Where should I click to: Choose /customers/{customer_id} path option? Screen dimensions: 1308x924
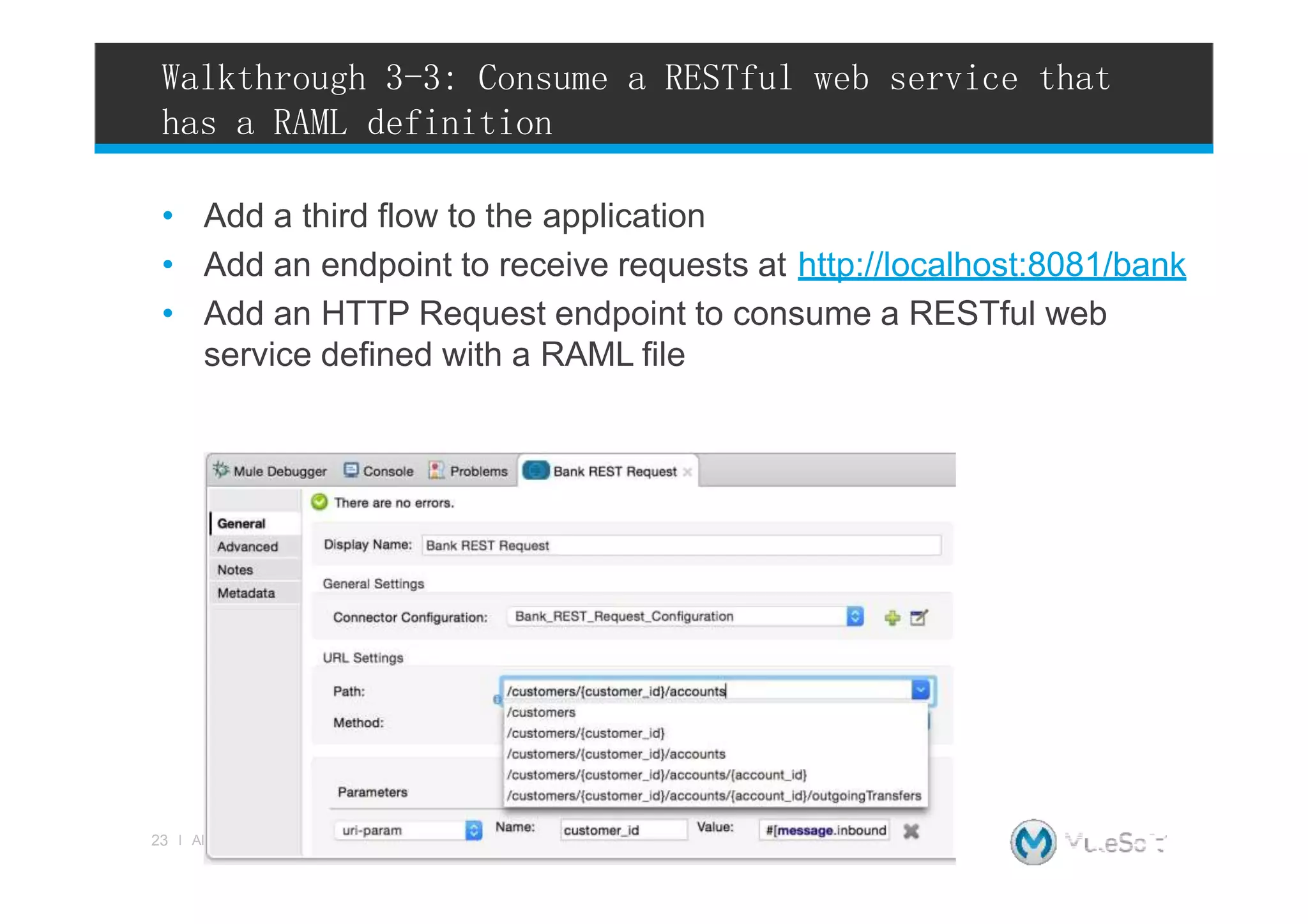716,733
